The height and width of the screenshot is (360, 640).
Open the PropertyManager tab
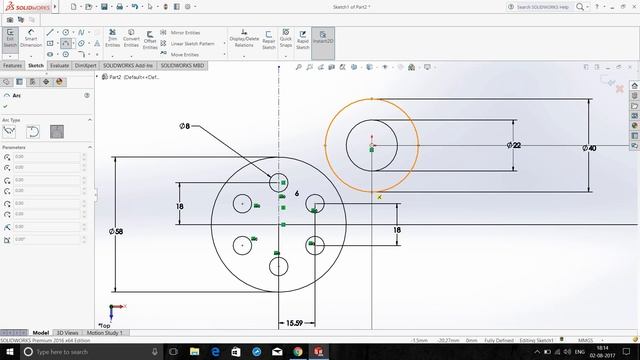click(x=19, y=82)
